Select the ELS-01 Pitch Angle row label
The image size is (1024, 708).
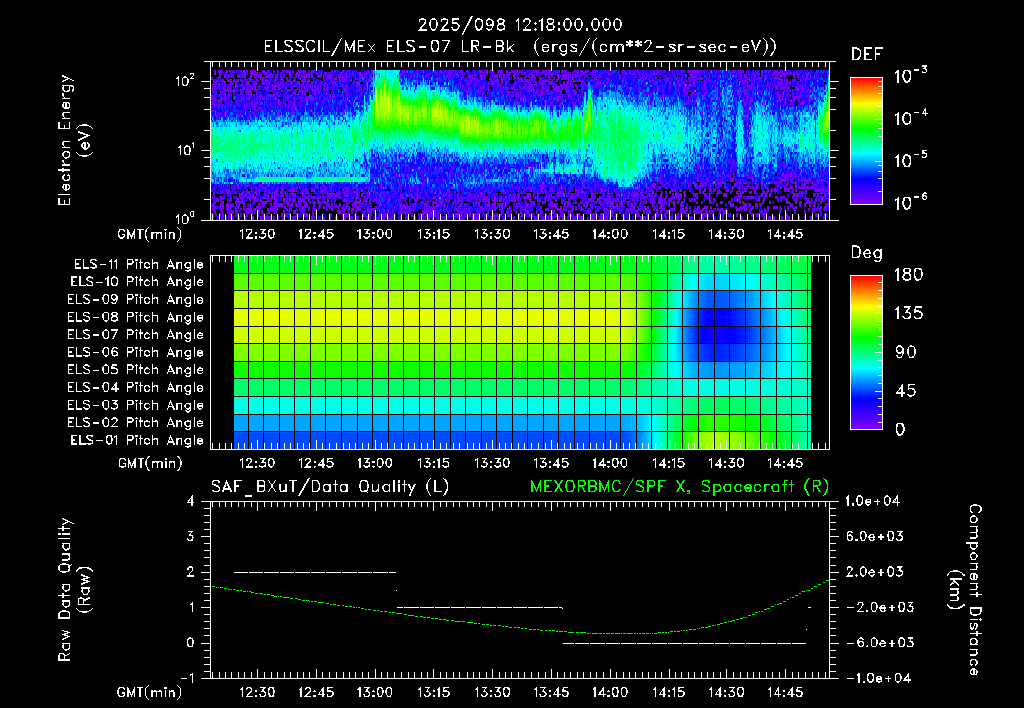[137, 440]
